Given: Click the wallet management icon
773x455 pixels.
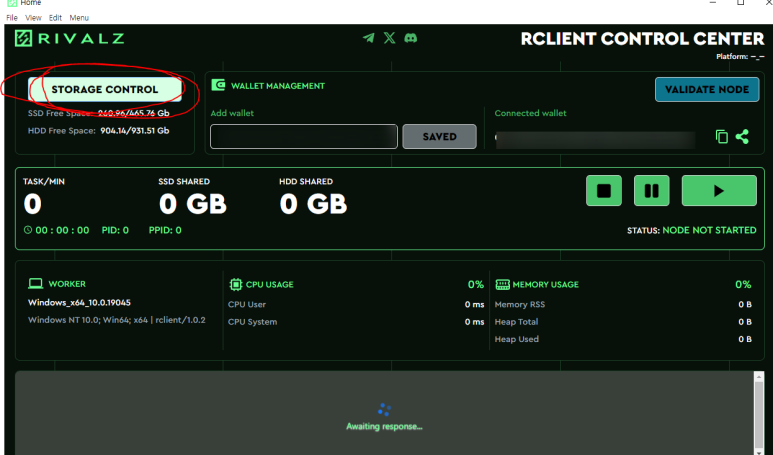Looking at the screenshot, I should coord(218,85).
